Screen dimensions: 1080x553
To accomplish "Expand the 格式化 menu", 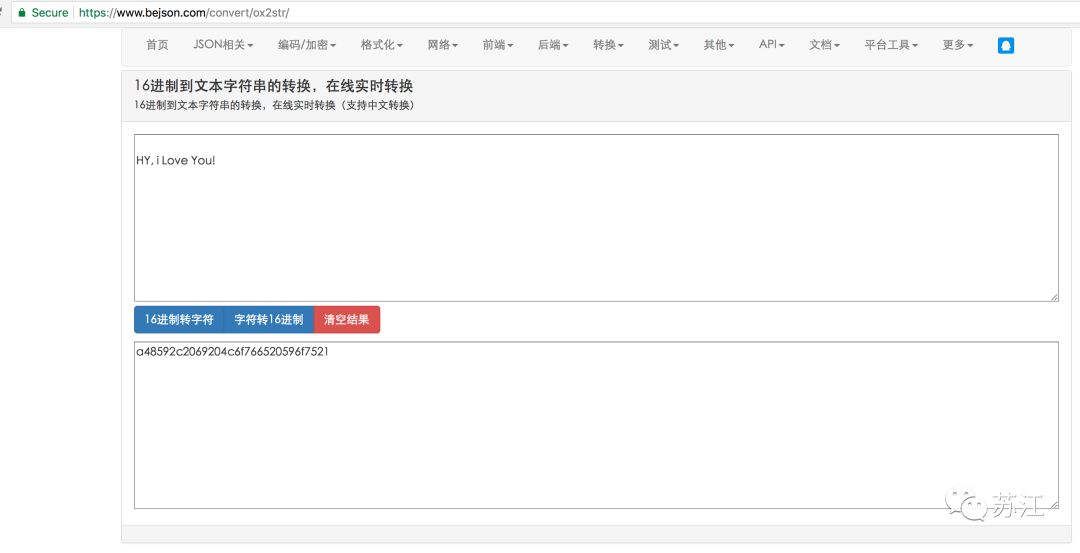I will pyautogui.click(x=382, y=45).
